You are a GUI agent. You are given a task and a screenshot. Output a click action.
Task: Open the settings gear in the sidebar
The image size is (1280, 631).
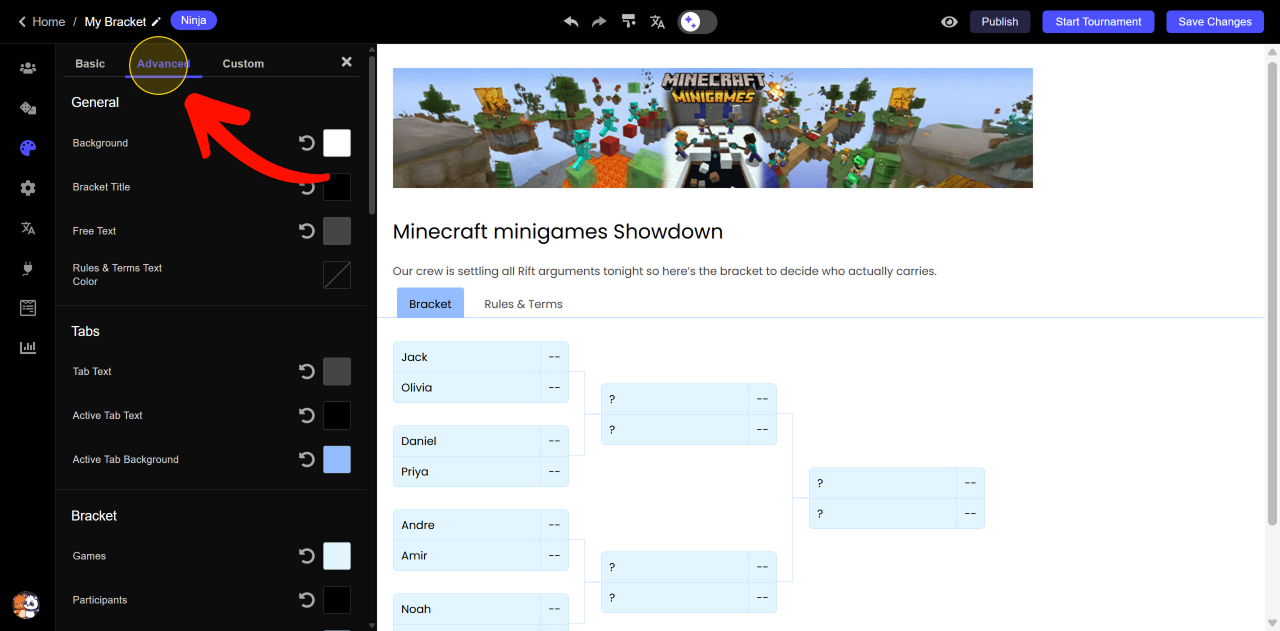[28, 188]
